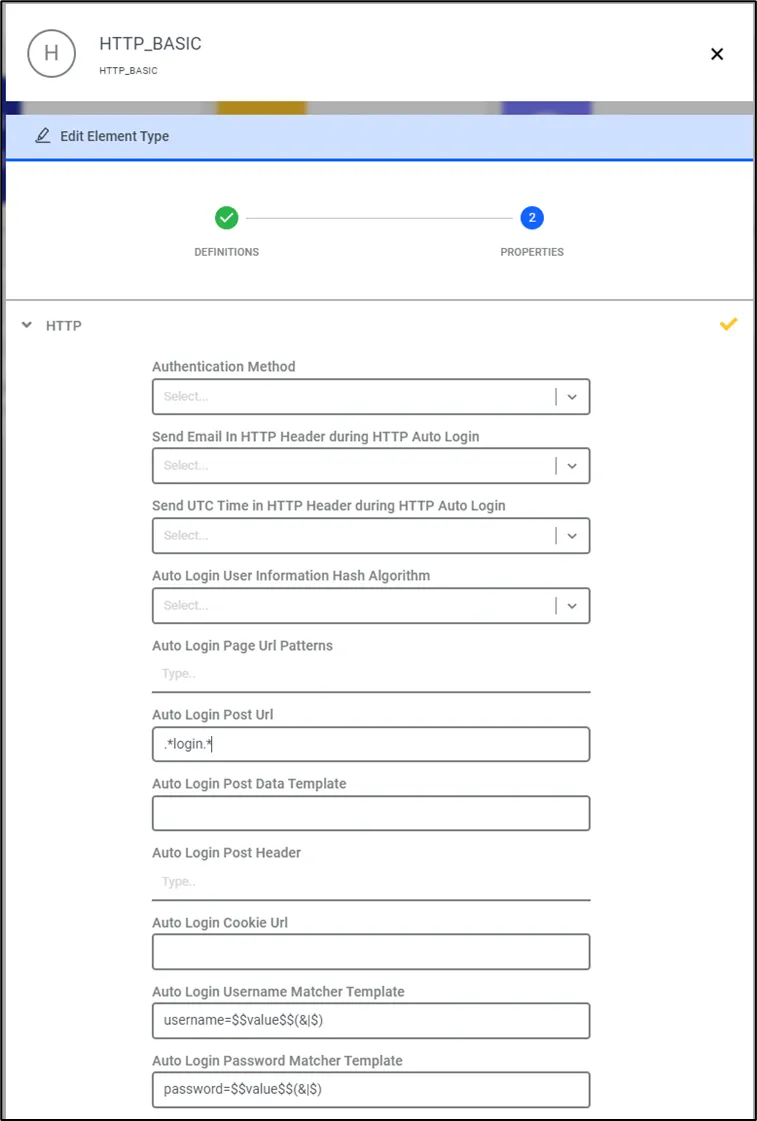The image size is (757, 1121).
Task: Click the Authentication Method dropdown arrow
Action: coord(572,397)
